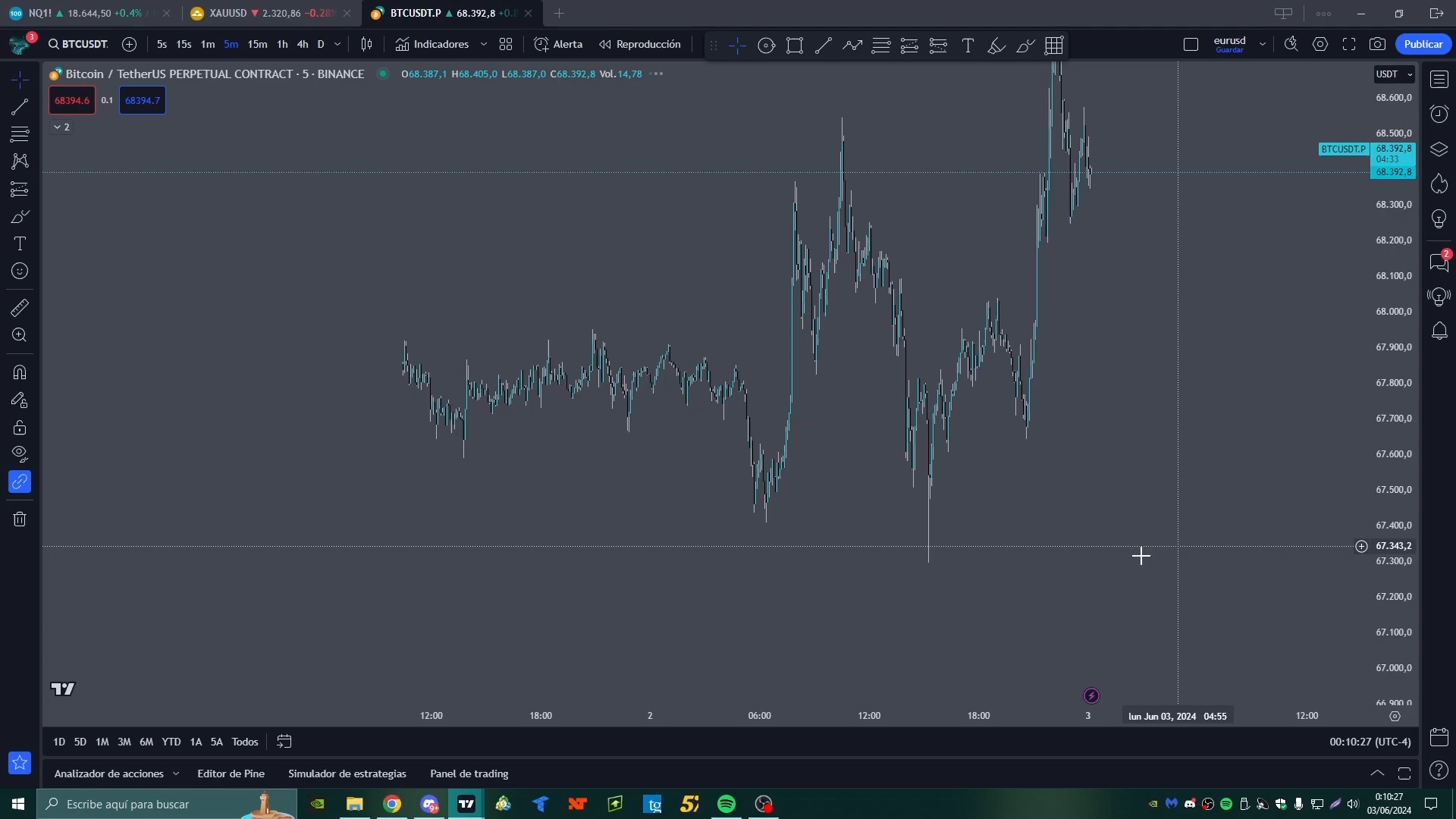The width and height of the screenshot is (1456, 819).
Task: Toggle lock all drawings padlock
Action: click(x=20, y=428)
